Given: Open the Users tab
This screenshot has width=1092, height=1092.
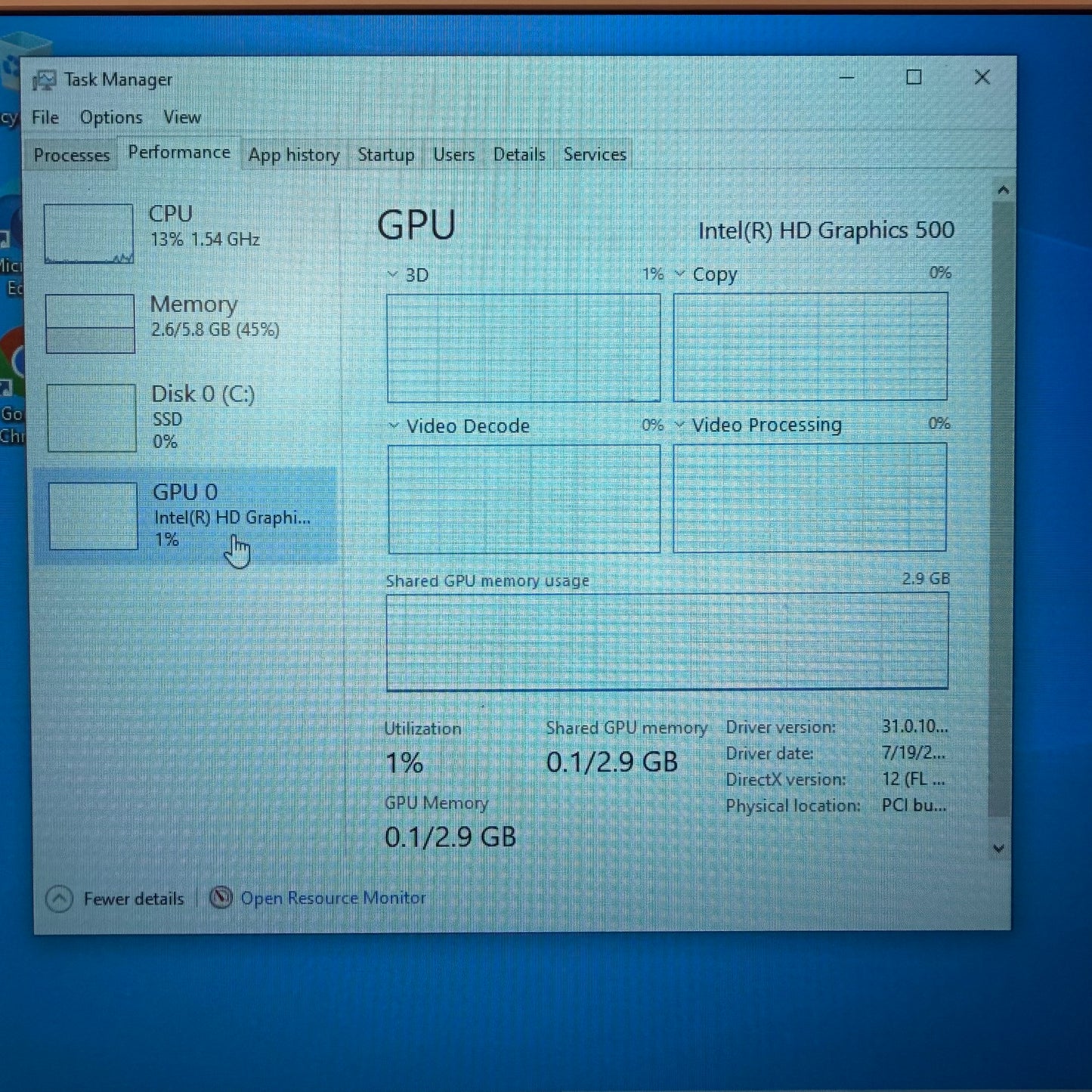Looking at the screenshot, I should tap(453, 155).
